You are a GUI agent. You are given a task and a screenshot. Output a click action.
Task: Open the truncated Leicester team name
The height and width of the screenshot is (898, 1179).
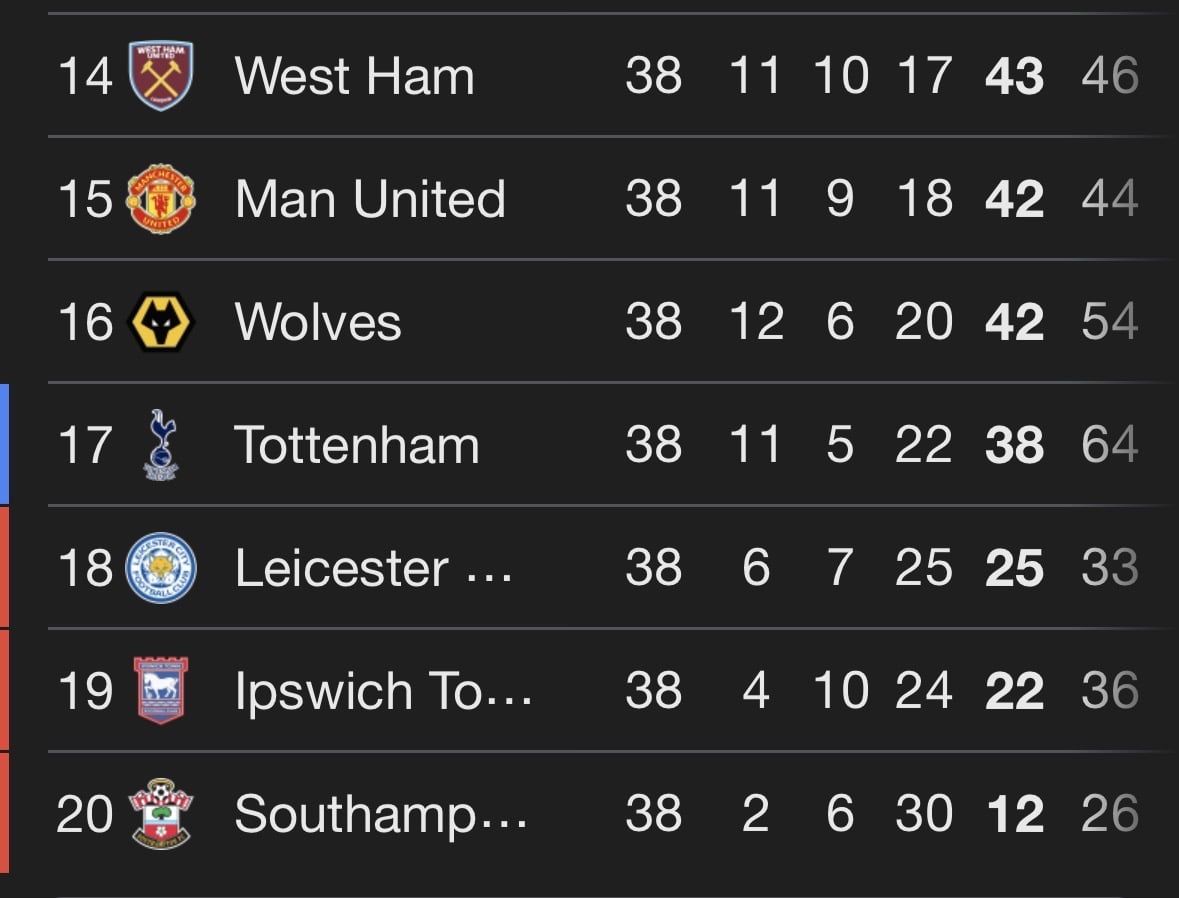coord(374,568)
